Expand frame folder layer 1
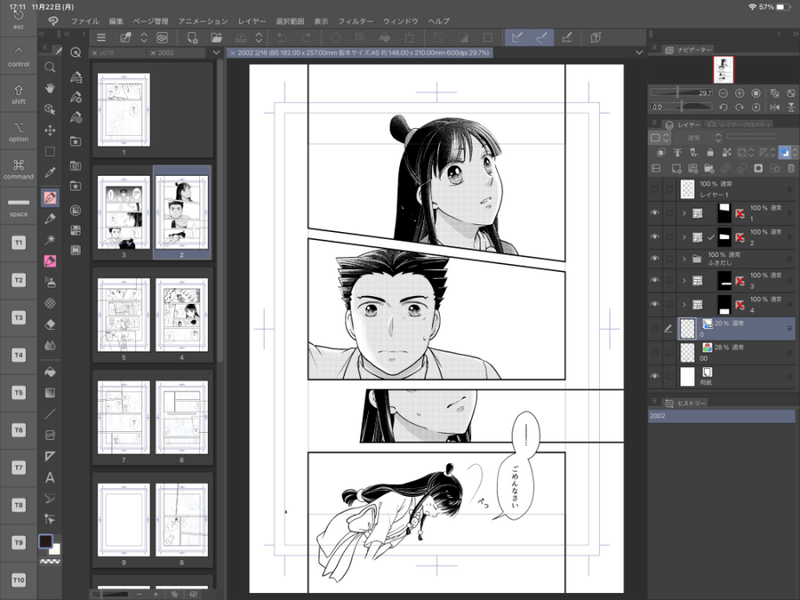This screenshot has width=800, height=600. tap(684, 213)
